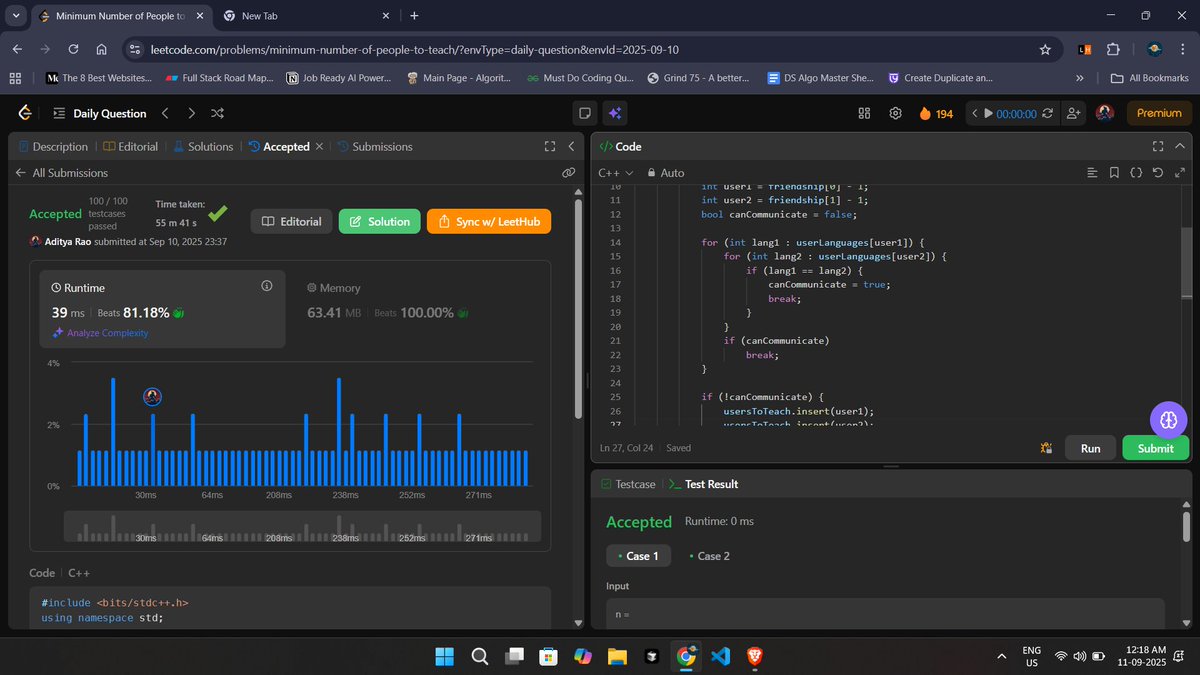1200x675 pixels.
Task: Click the streak flame showing 194
Action: (x=936, y=114)
